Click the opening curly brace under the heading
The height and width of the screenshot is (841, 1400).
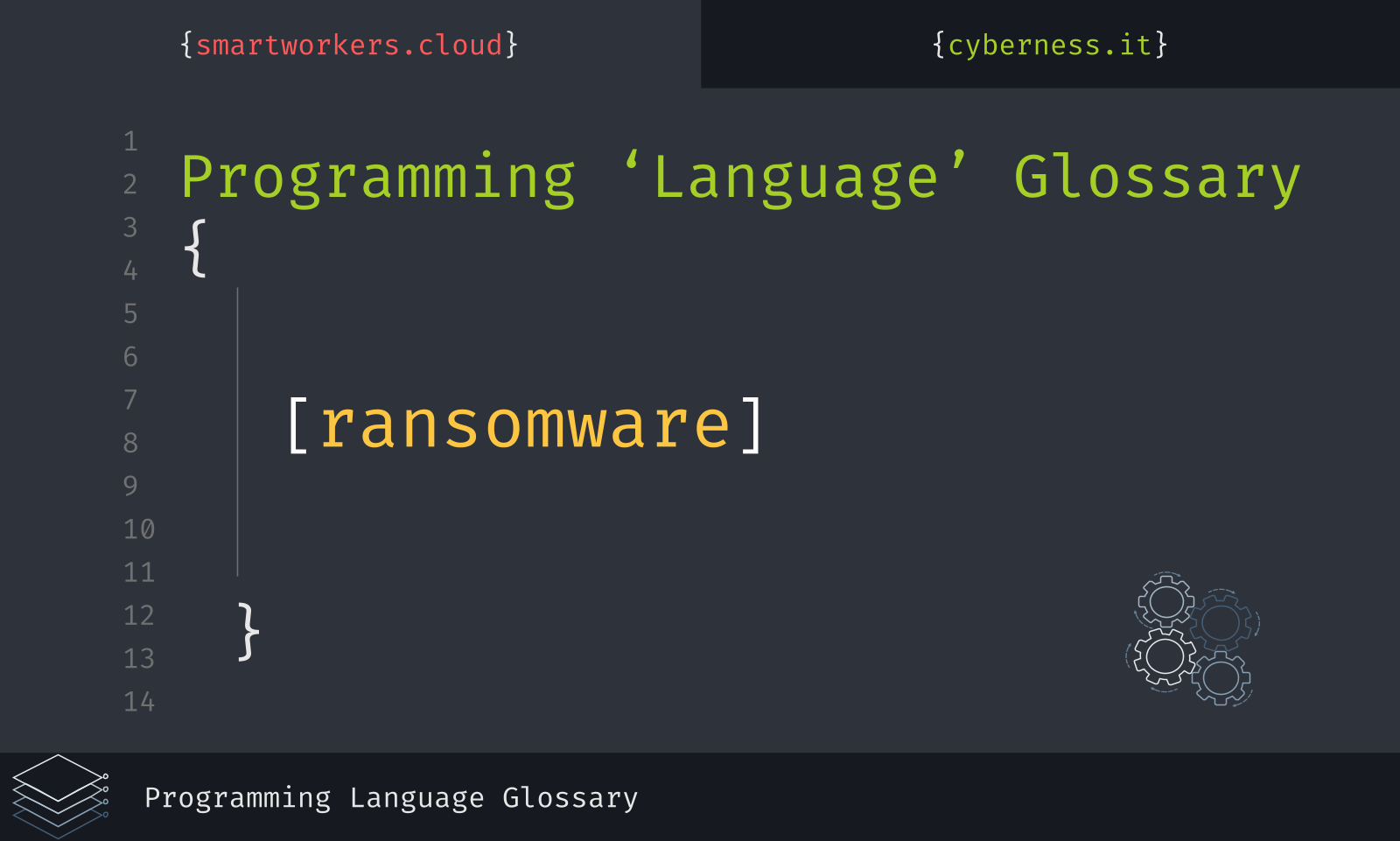coord(195,249)
